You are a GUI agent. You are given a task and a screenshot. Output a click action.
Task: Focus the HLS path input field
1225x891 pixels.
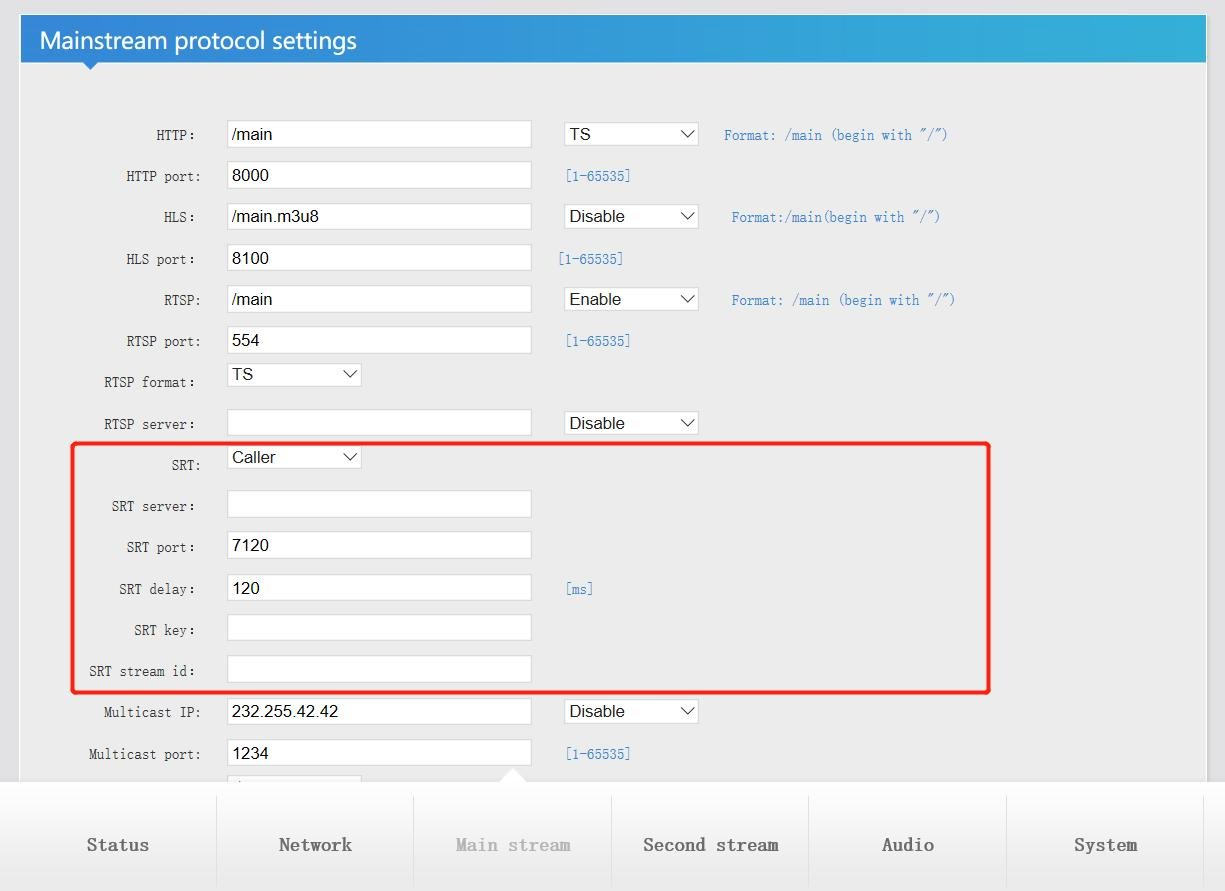click(379, 216)
